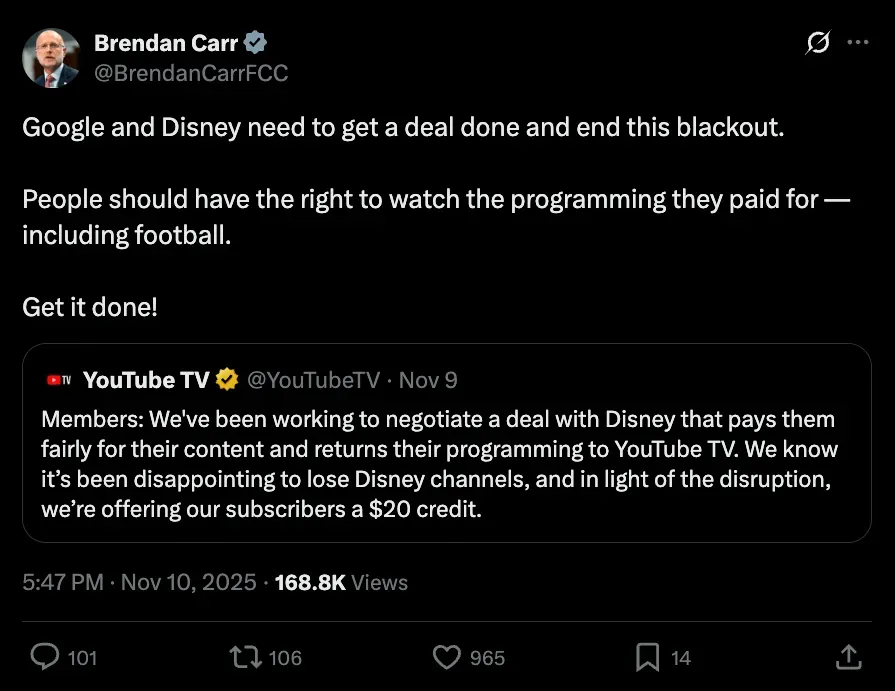Click the reply count of 101

(x=84, y=658)
